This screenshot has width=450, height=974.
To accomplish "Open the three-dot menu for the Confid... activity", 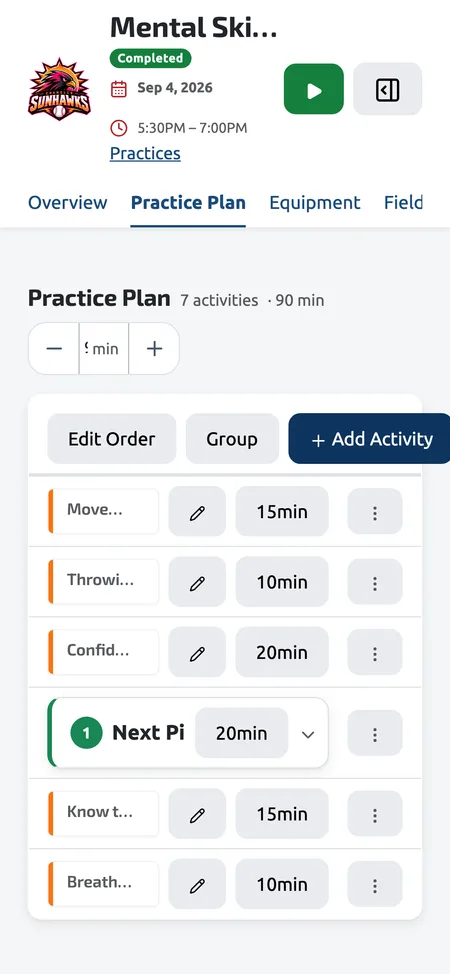I will pos(375,652).
